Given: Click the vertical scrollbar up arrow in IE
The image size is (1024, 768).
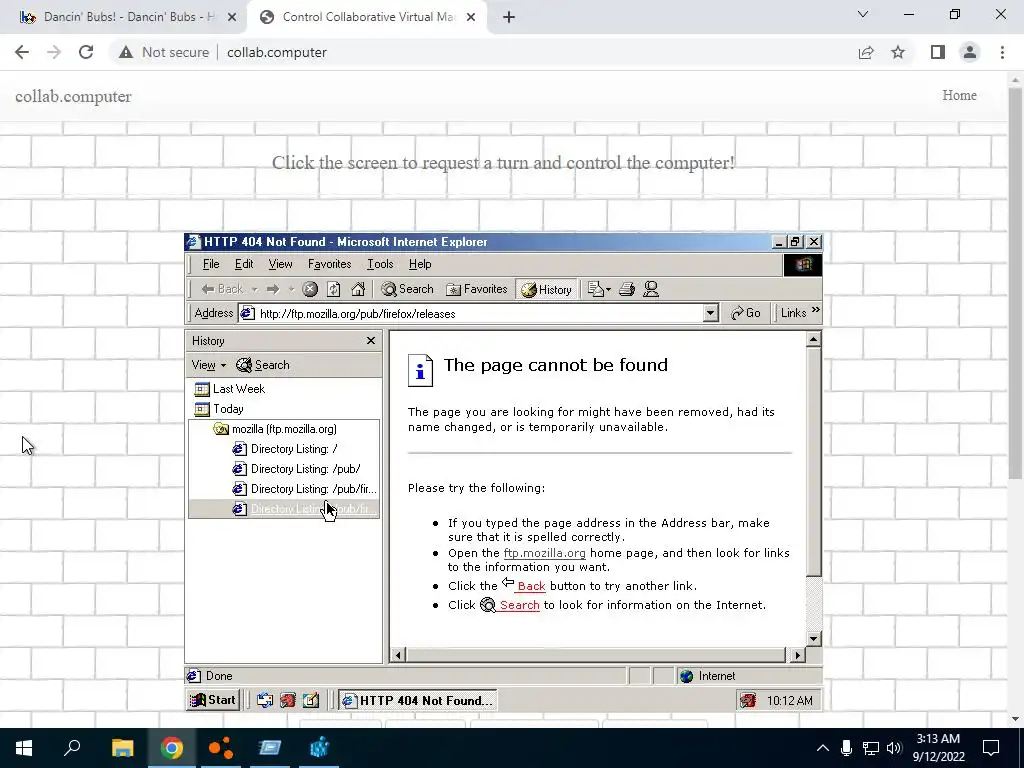Looking at the screenshot, I should [813, 339].
